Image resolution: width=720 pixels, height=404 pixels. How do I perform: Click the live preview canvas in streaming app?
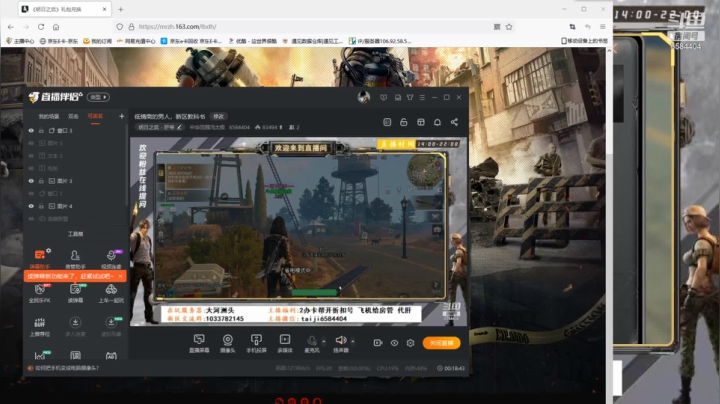298,232
